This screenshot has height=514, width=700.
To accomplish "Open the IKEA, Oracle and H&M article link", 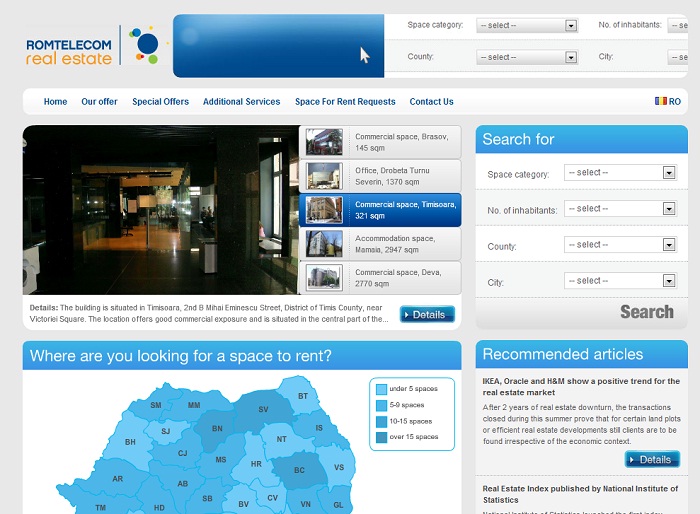I will pos(580,387).
